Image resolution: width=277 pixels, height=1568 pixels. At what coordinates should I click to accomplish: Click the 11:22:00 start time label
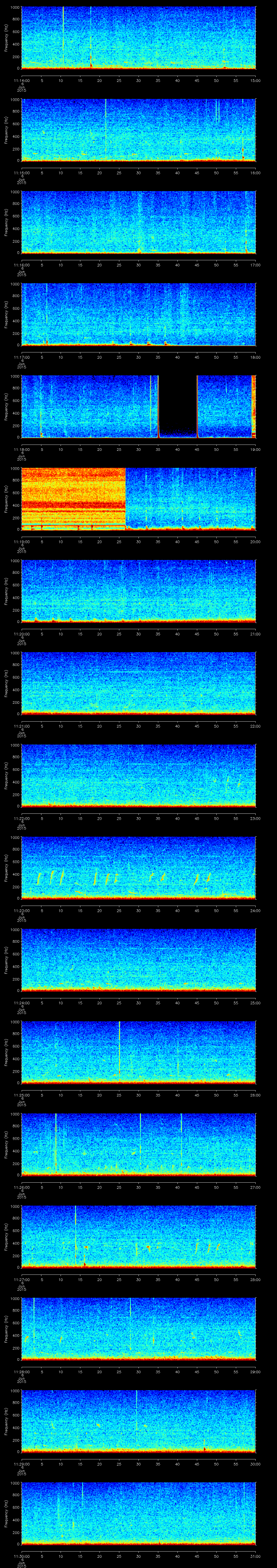point(21,818)
